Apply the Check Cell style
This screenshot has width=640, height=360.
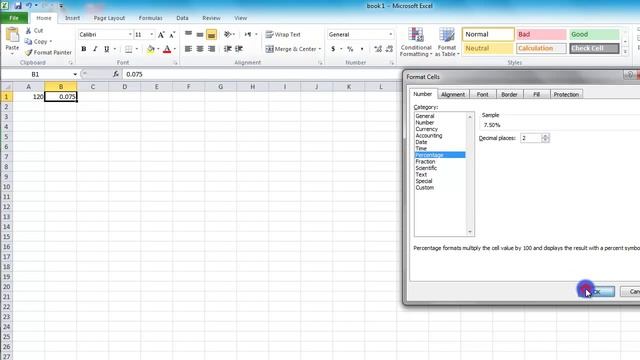tap(594, 49)
